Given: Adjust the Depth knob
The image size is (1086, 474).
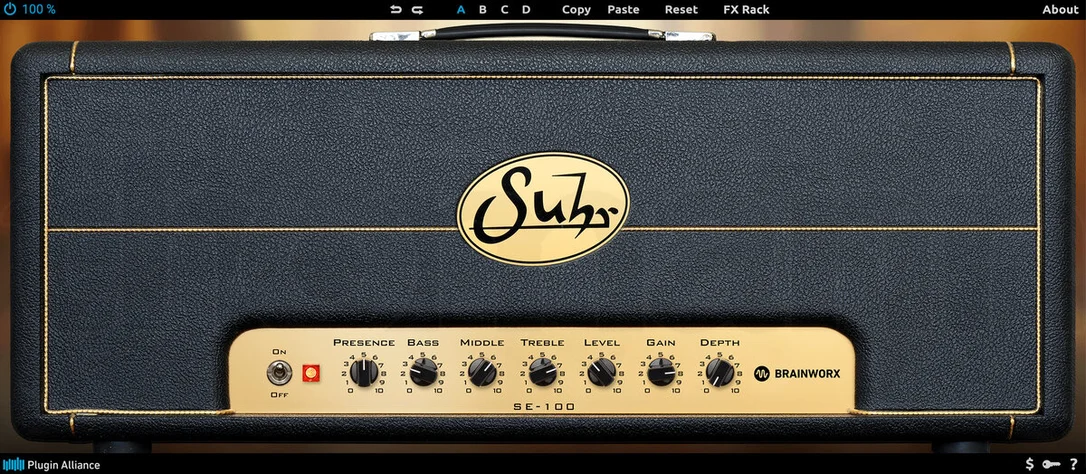Looking at the screenshot, I should tap(720, 372).
